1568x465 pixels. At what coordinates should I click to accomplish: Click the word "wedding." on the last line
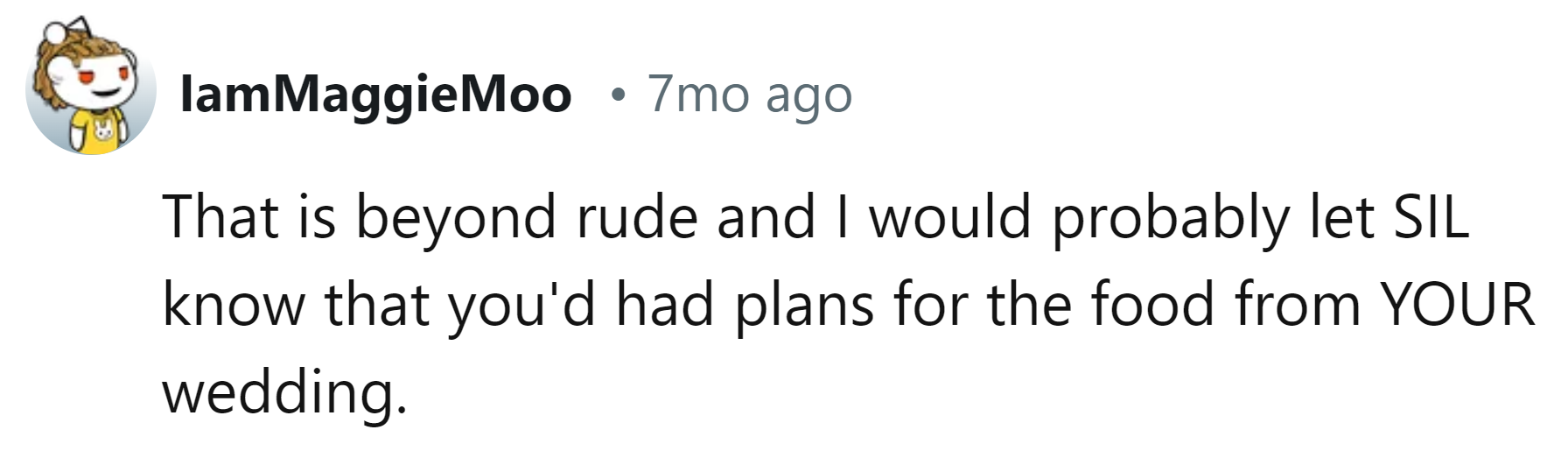[x=285, y=392]
